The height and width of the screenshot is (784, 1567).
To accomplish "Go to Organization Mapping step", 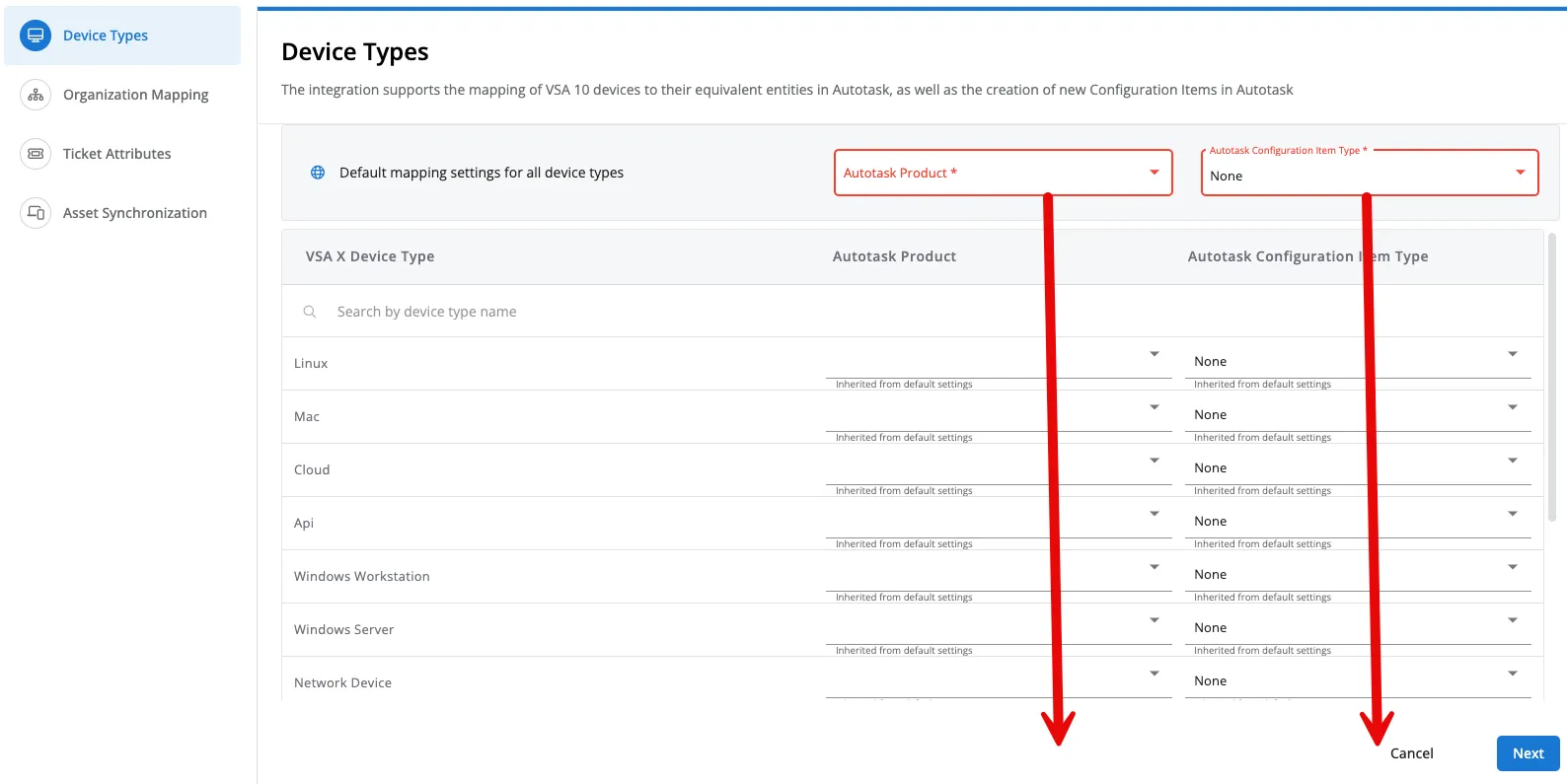I will (x=135, y=95).
